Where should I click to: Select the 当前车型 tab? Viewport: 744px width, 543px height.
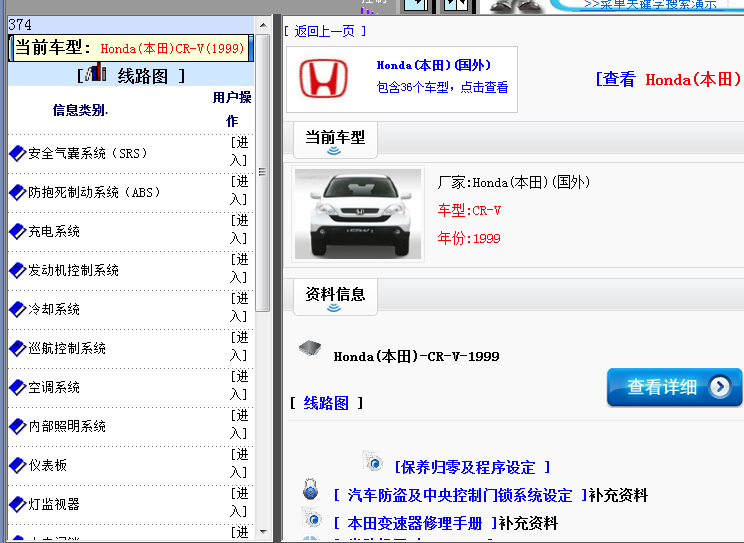tap(335, 140)
